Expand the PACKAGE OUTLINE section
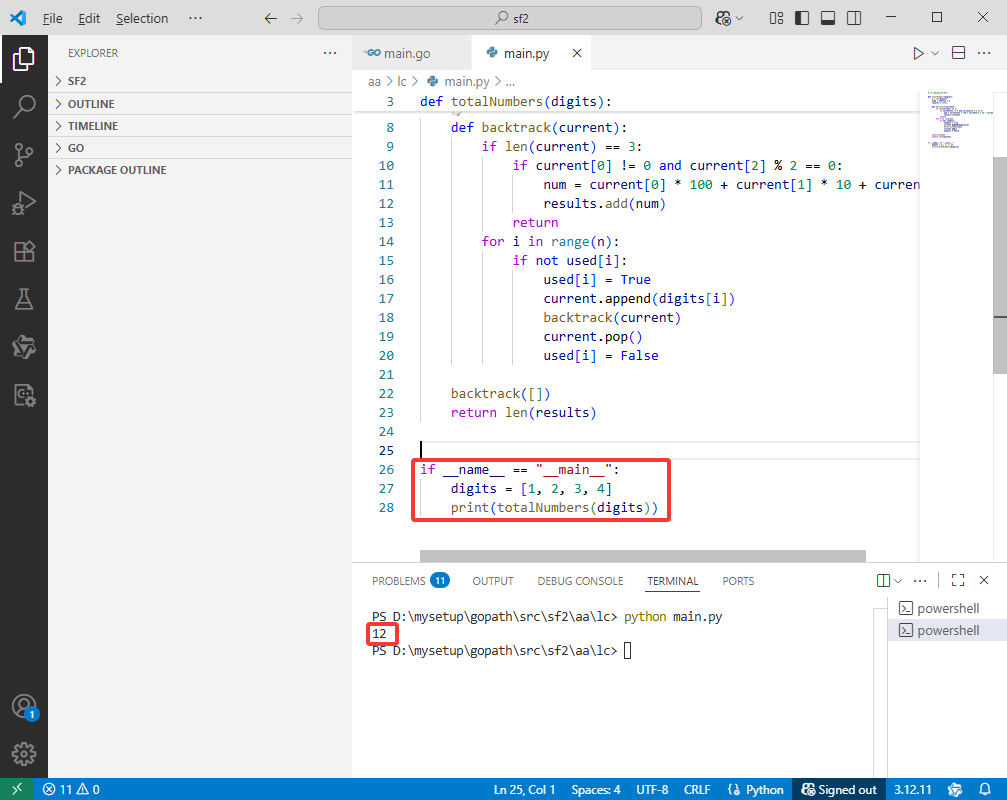The image size is (1007, 800). tap(200, 170)
